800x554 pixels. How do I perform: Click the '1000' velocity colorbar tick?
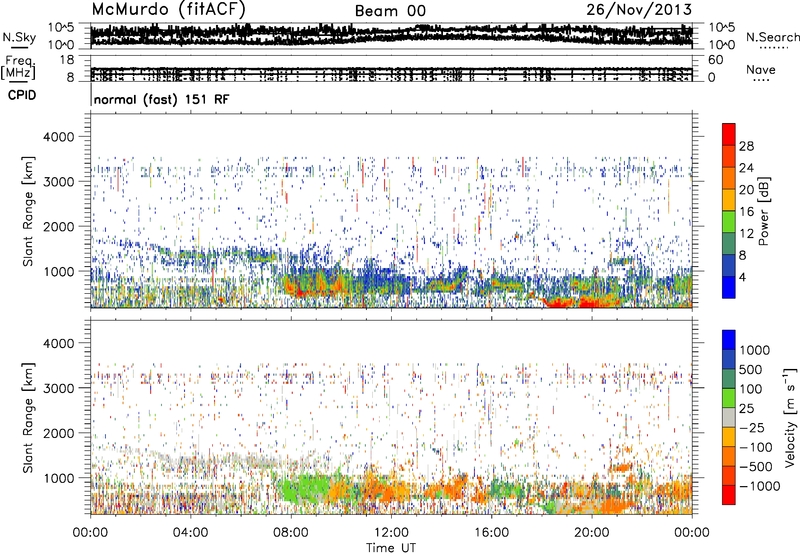[x=755, y=350]
